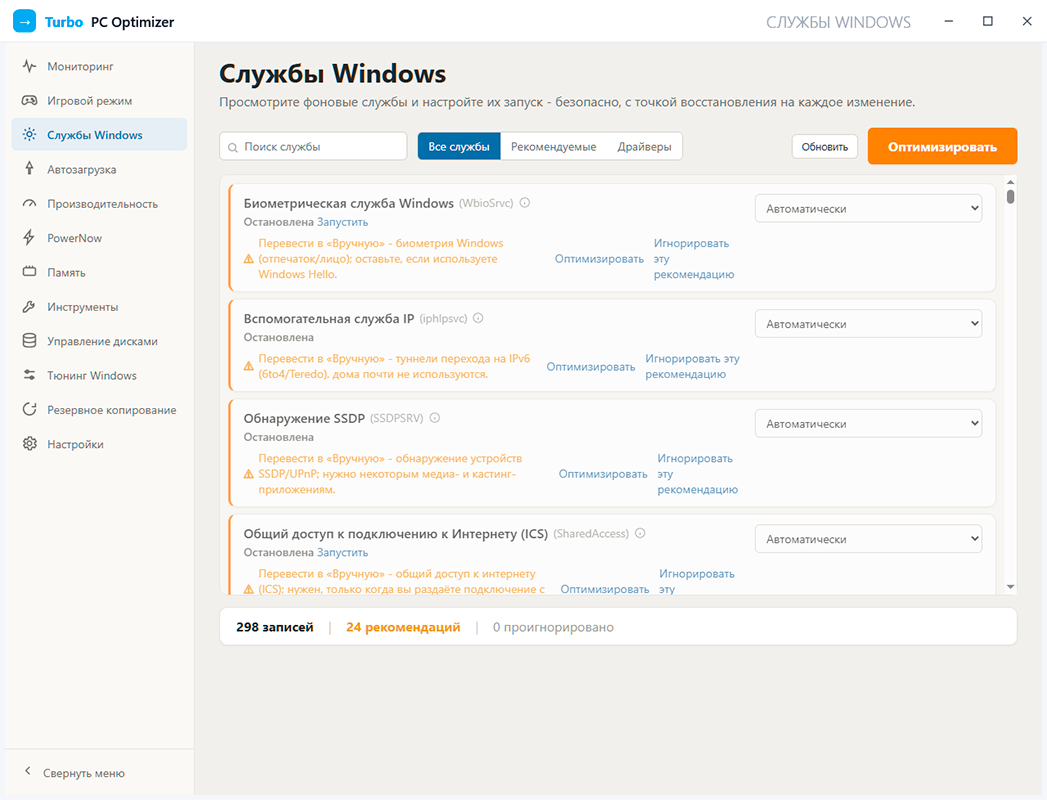Viewport: 1047px width, 800px height.
Task: Click the Службы Windows gear icon
Action: pyautogui.click(x=29, y=135)
